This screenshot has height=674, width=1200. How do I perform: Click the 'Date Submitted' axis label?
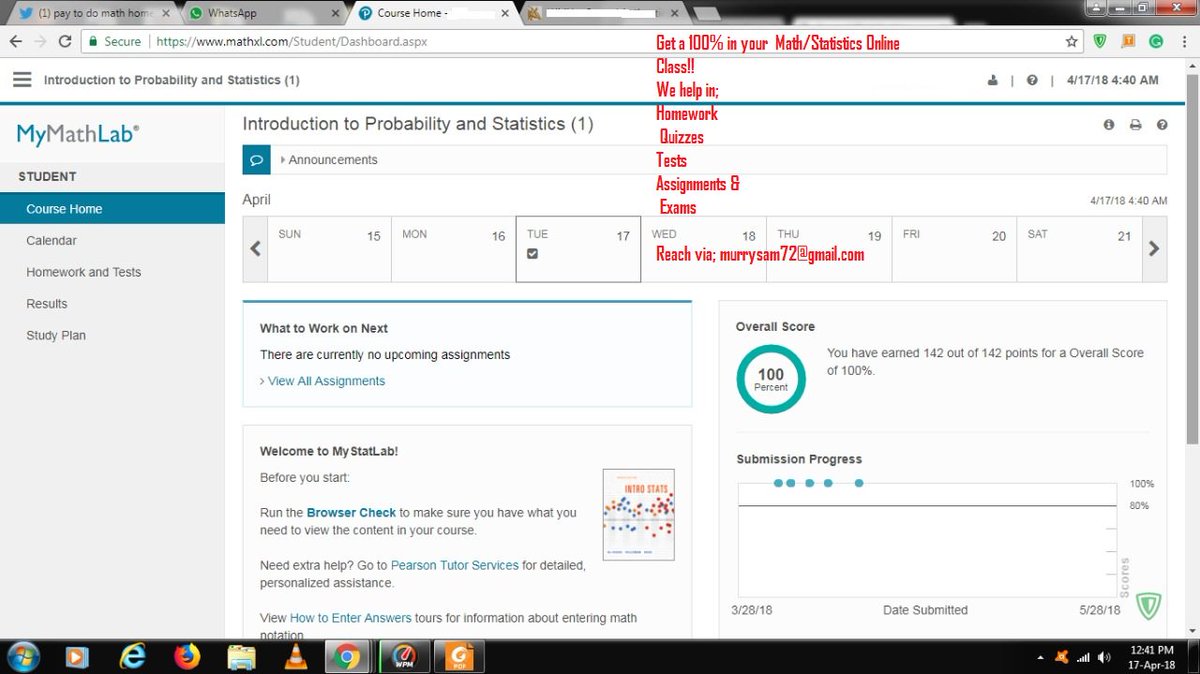925,610
